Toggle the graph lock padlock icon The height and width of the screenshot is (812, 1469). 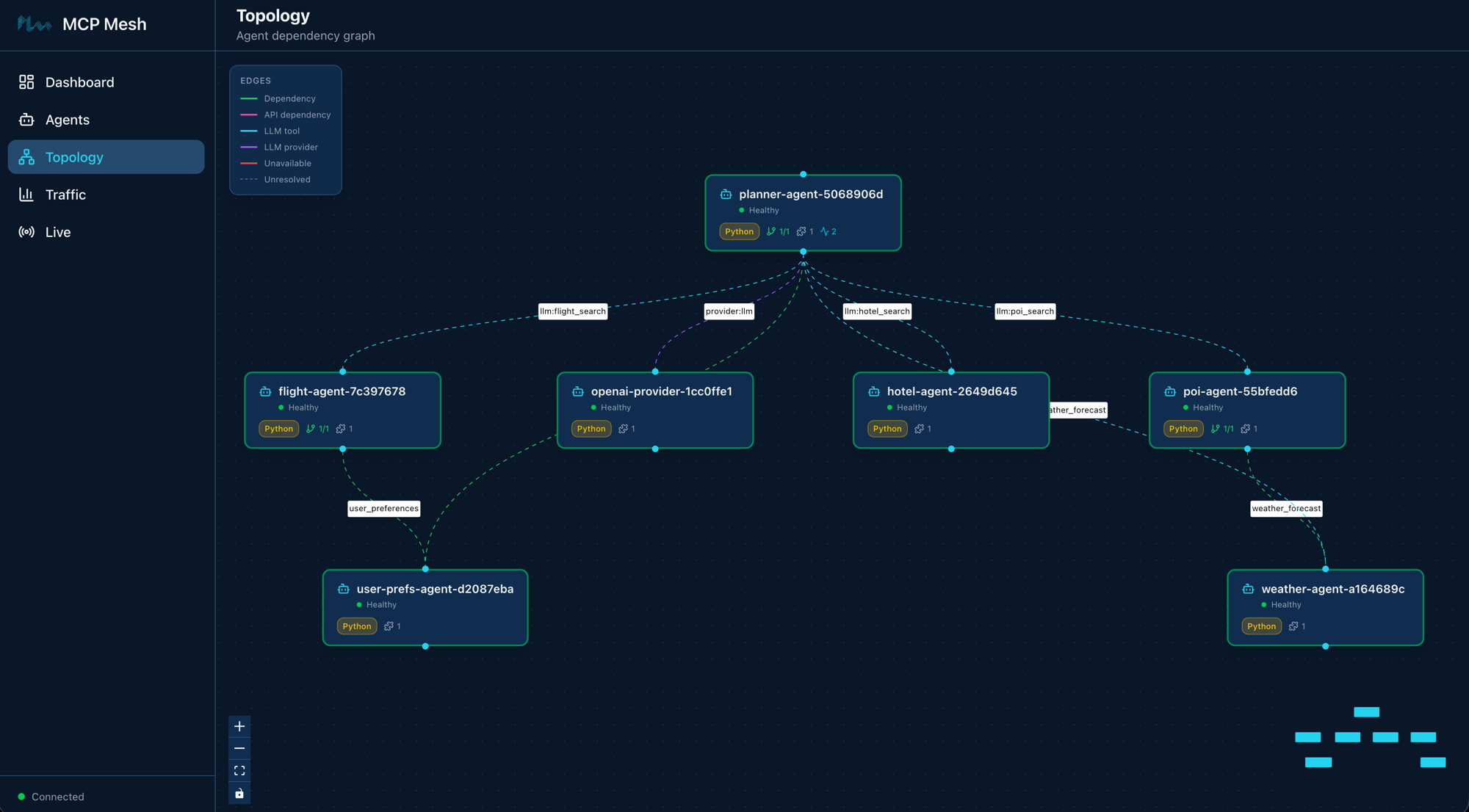[239, 793]
